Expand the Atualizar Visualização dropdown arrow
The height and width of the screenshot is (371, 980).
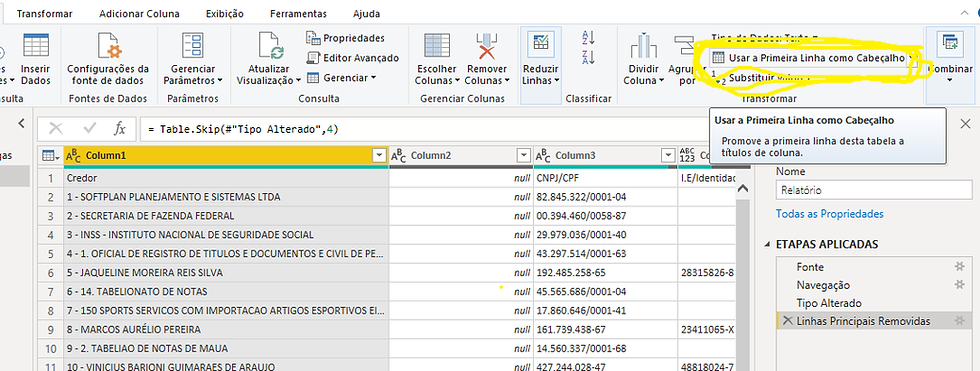[x=299, y=81]
